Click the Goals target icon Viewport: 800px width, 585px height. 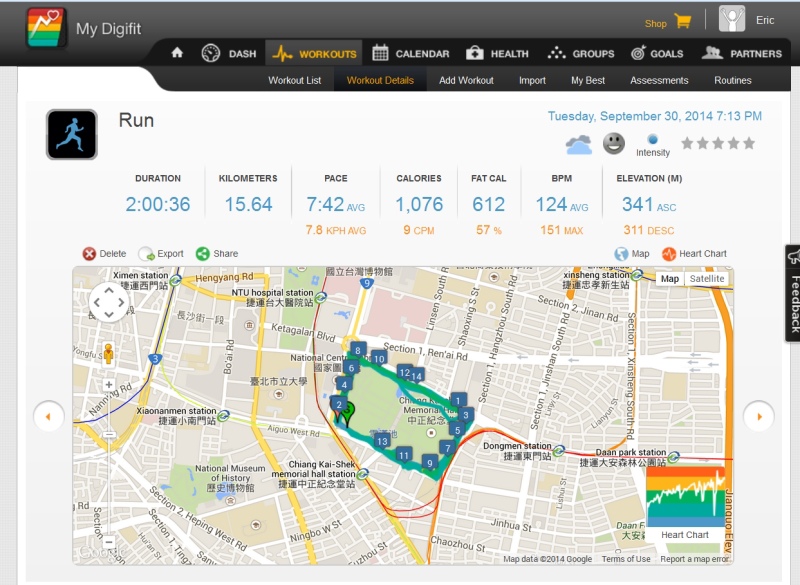(638, 53)
